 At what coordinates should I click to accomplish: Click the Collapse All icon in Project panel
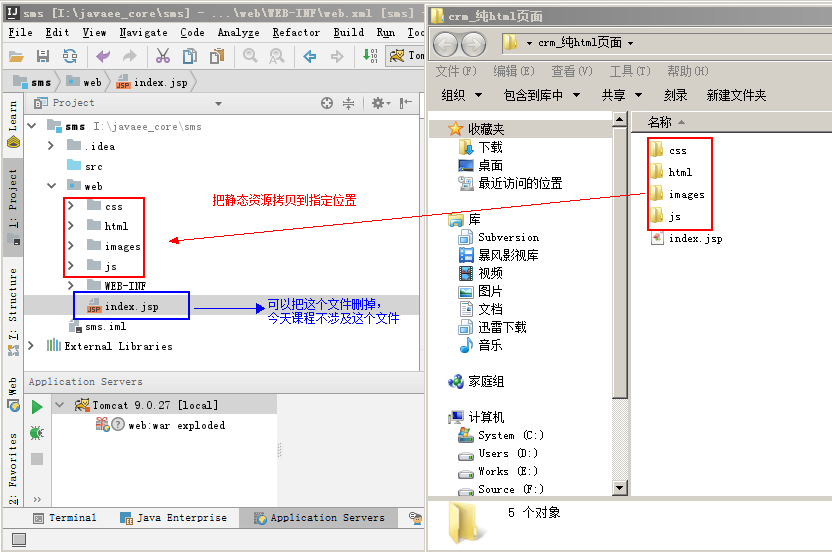click(348, 103)
